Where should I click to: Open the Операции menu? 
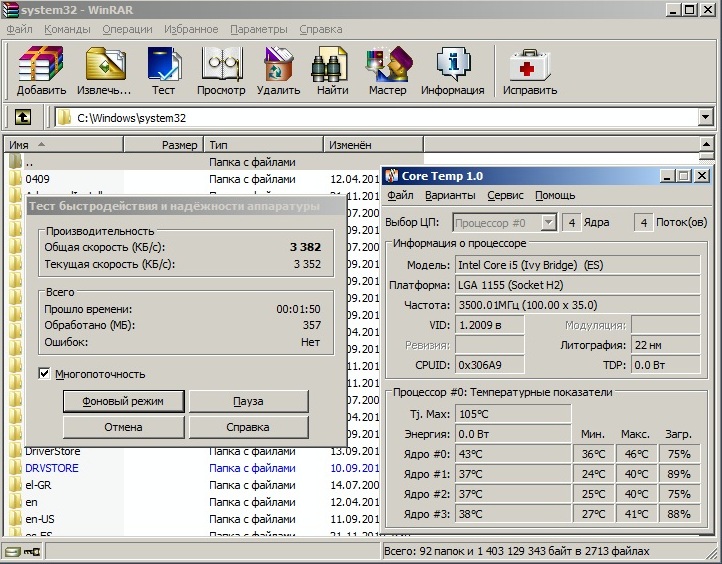(127, 29)
